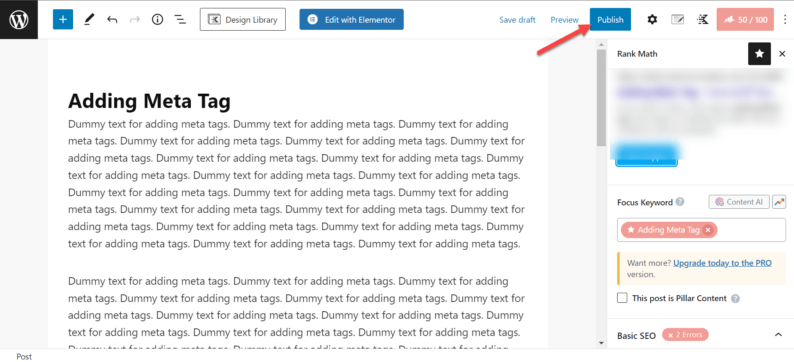
Task: Undo the last change
Action: tap(112, 20)
